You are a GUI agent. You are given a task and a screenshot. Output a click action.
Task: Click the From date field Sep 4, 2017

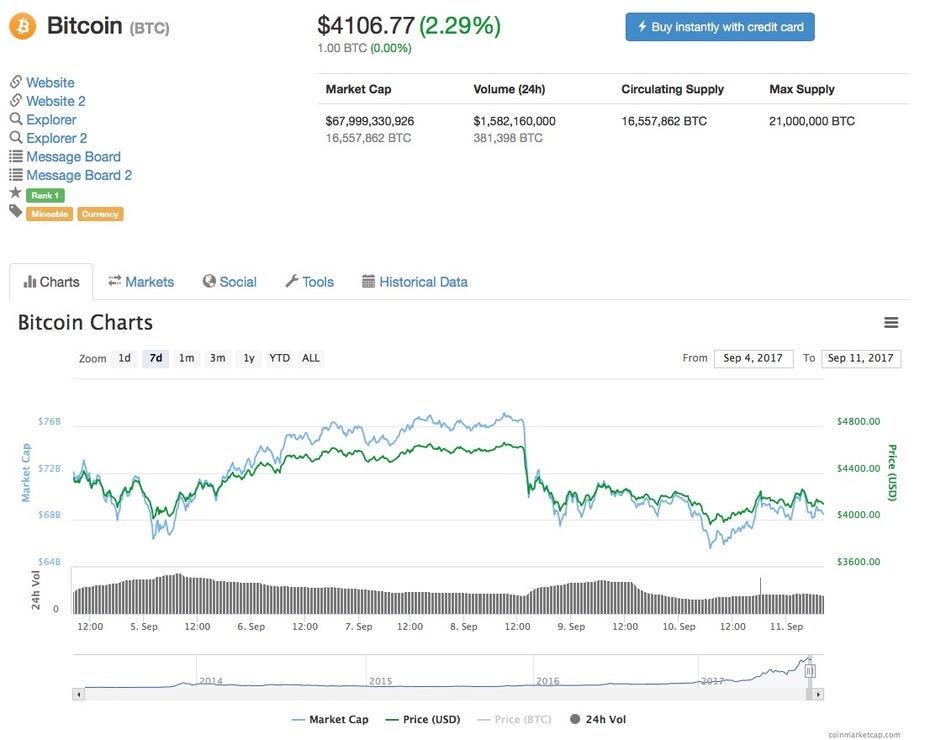[753, 358]
